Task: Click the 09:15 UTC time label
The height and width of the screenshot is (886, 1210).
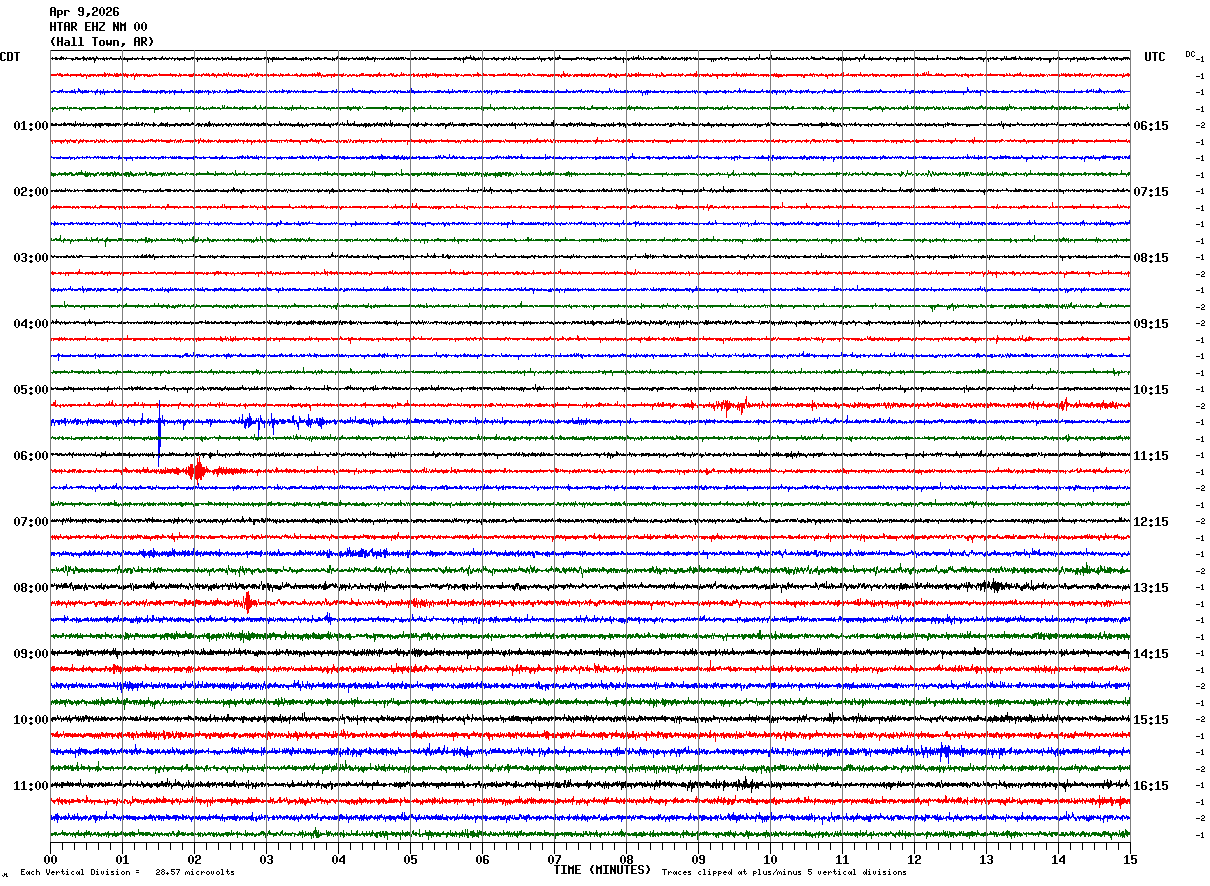Action: click(1151, 324)
